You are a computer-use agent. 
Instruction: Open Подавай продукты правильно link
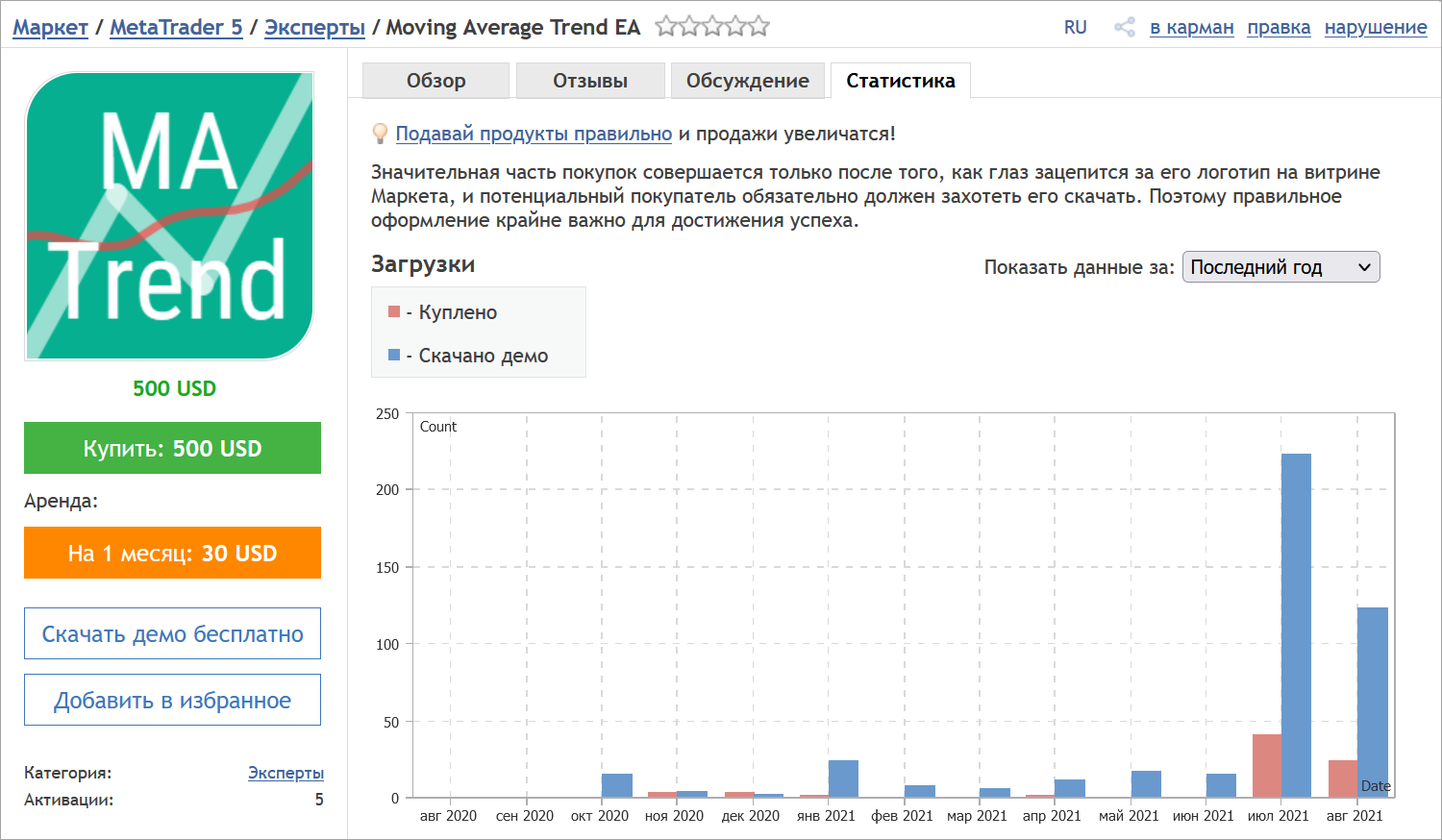(x=534, y=134)
